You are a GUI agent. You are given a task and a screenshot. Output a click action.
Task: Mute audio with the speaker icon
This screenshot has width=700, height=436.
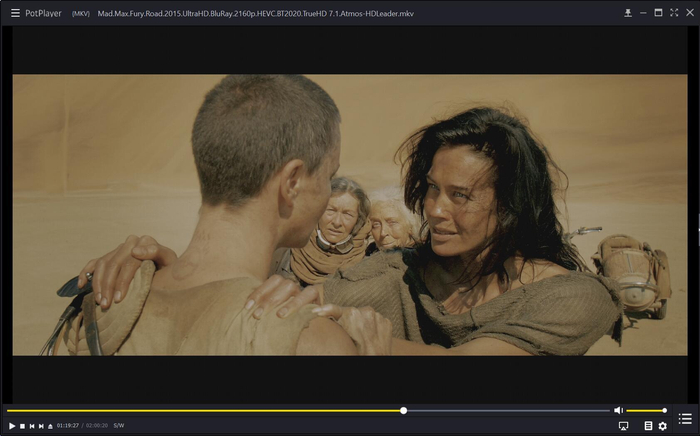point(618,410)
